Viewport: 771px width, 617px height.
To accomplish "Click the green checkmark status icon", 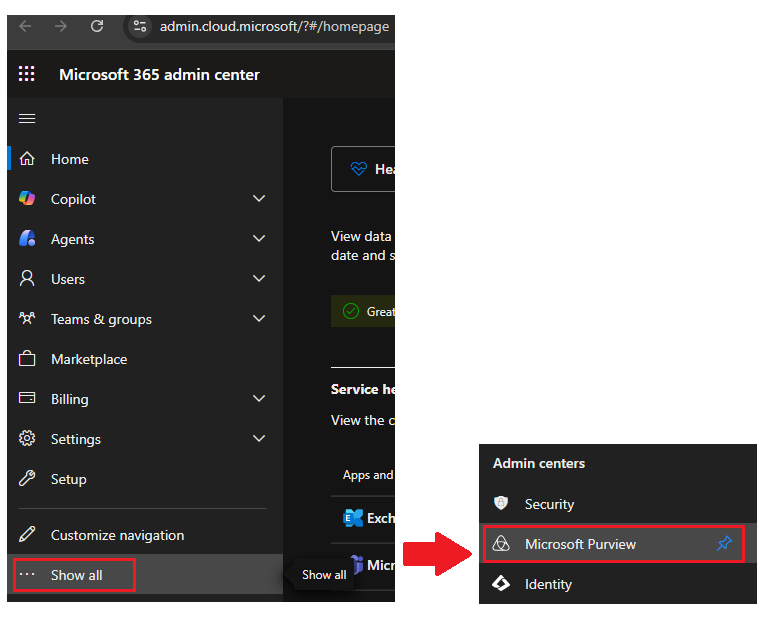I will click(x=351, y=311).
